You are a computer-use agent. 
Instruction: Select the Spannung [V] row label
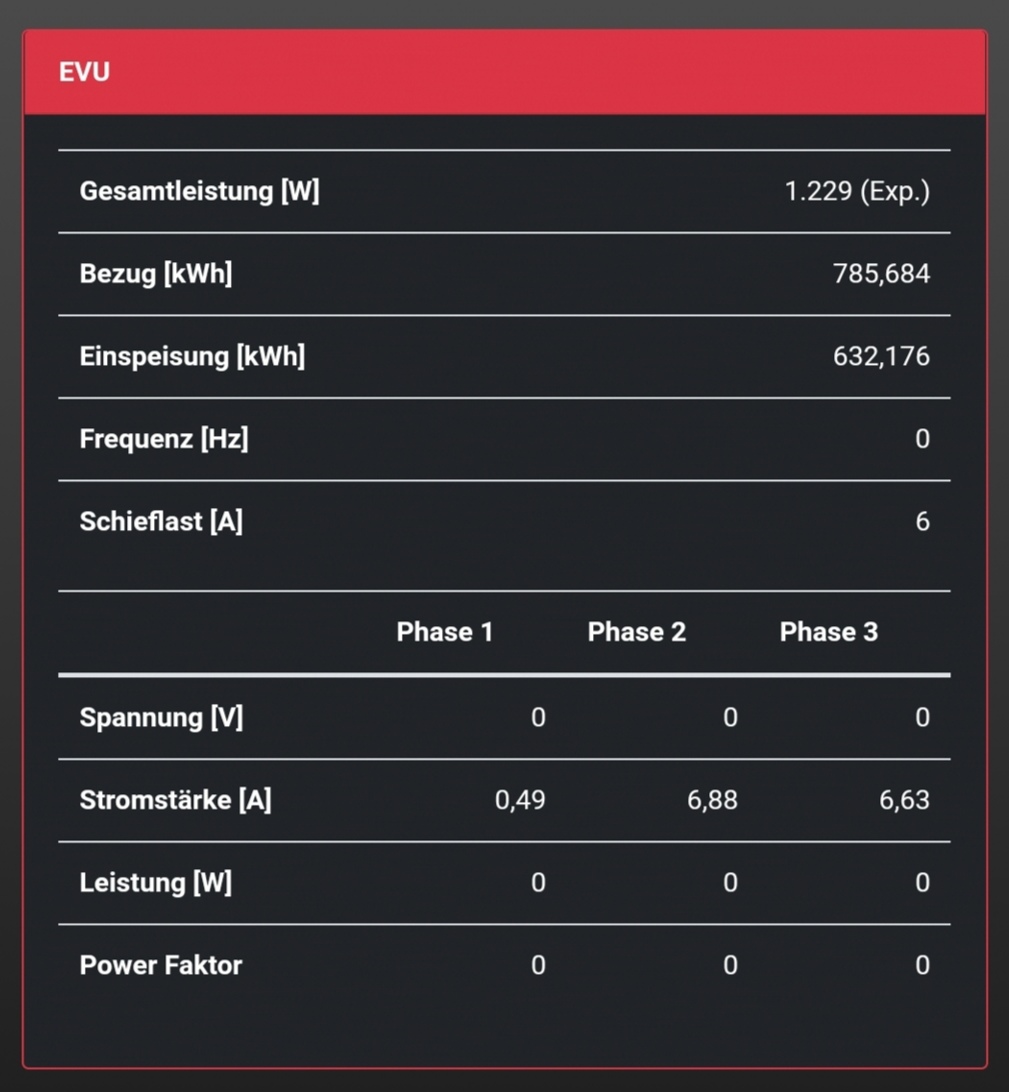coord(161,718)
